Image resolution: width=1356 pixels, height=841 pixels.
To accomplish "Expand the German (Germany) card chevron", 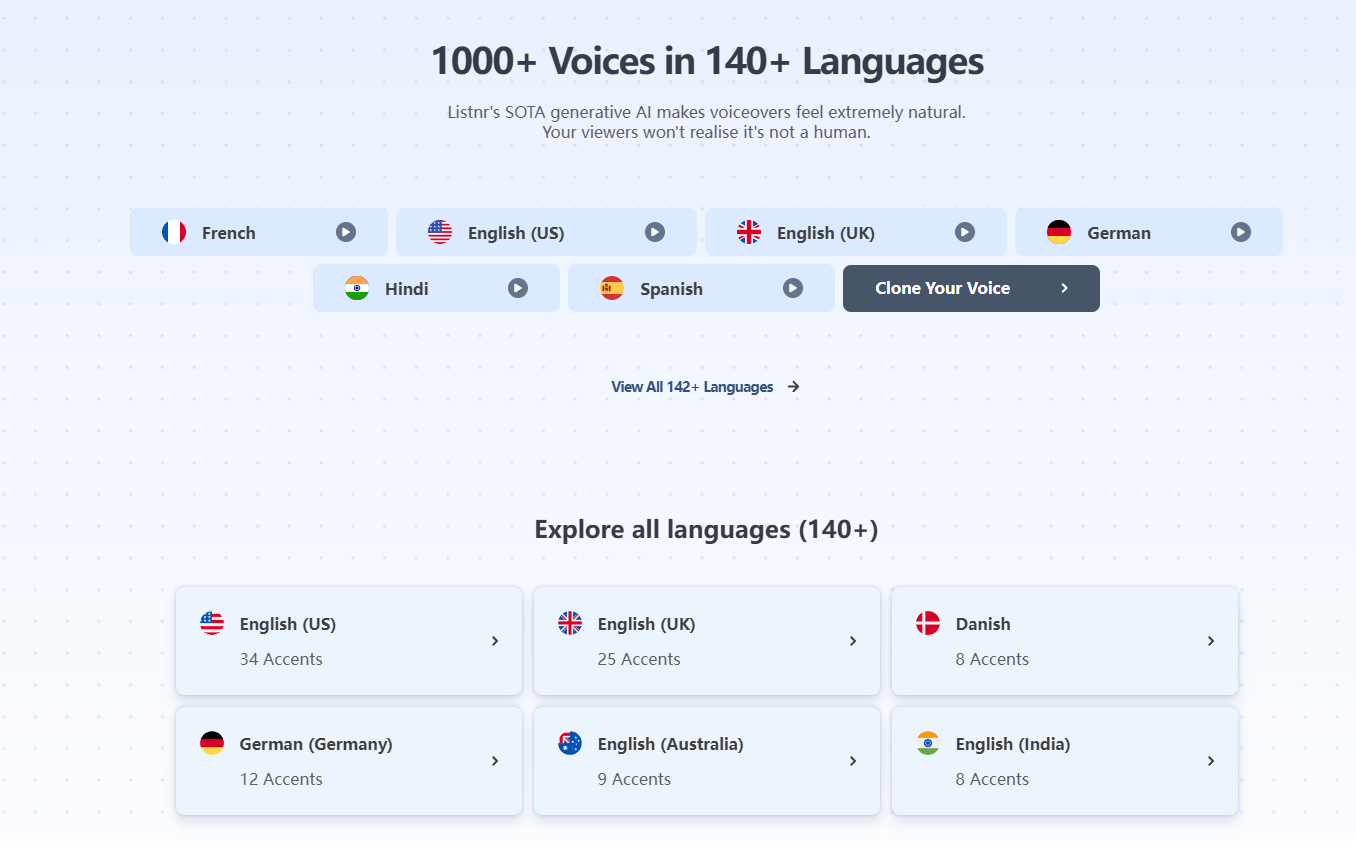I will (x=495, y=761).
